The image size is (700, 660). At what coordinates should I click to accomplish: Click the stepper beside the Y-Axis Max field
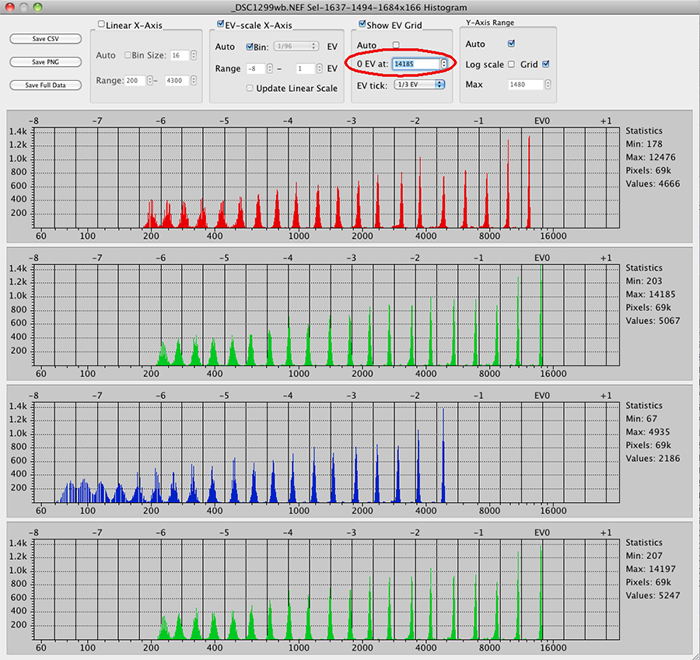548,84
